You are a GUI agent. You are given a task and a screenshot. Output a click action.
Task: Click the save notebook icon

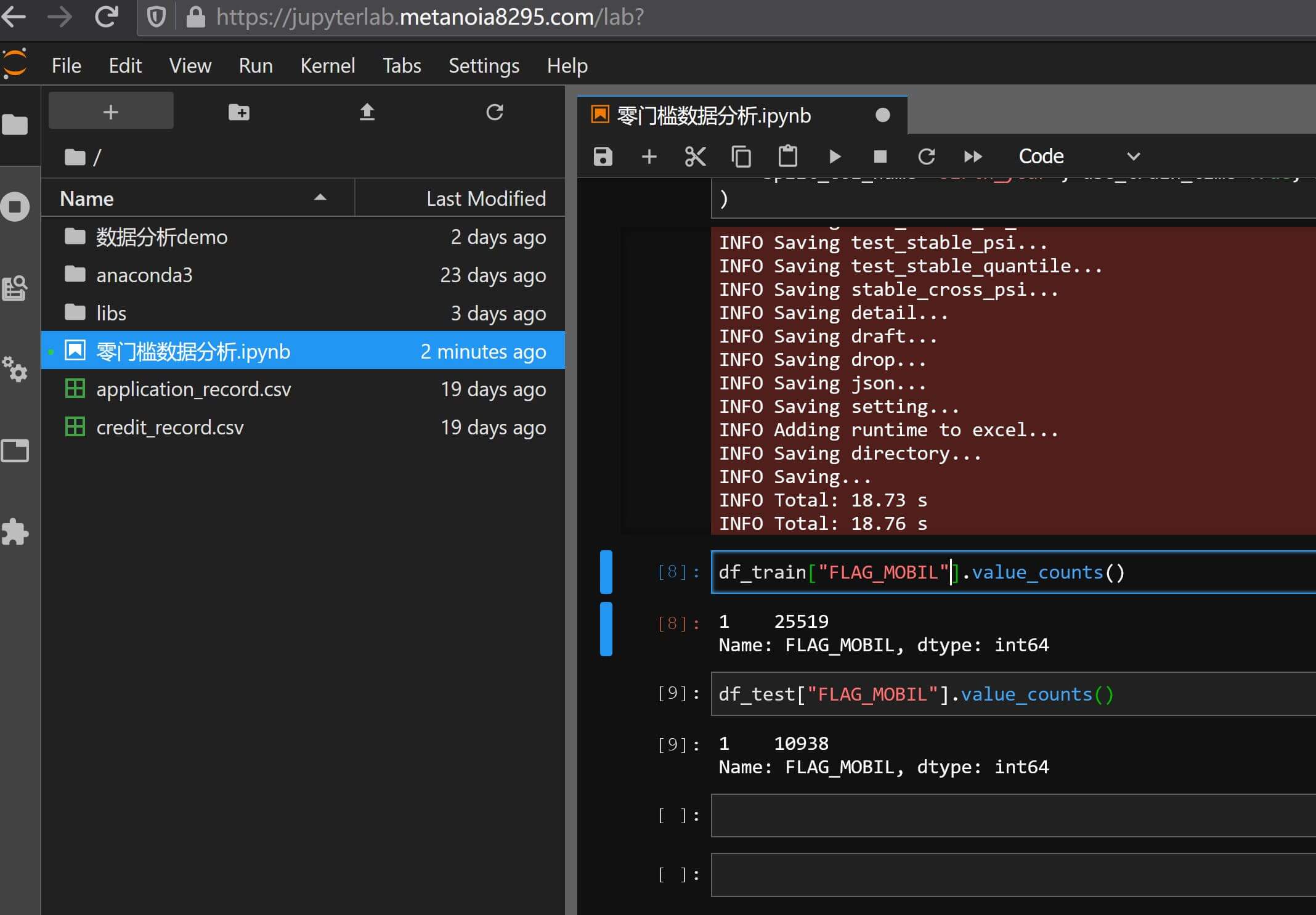(x=603, y=157)
